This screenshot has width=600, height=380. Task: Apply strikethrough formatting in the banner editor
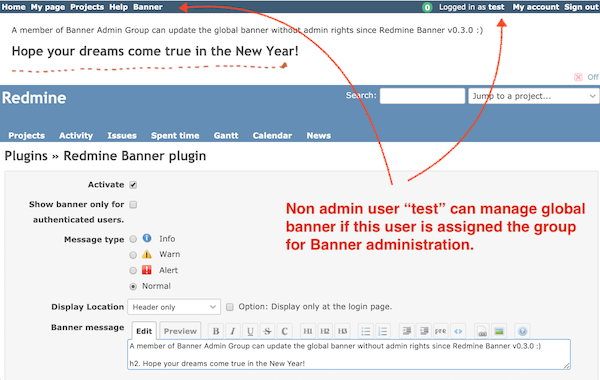coord(267,331)
